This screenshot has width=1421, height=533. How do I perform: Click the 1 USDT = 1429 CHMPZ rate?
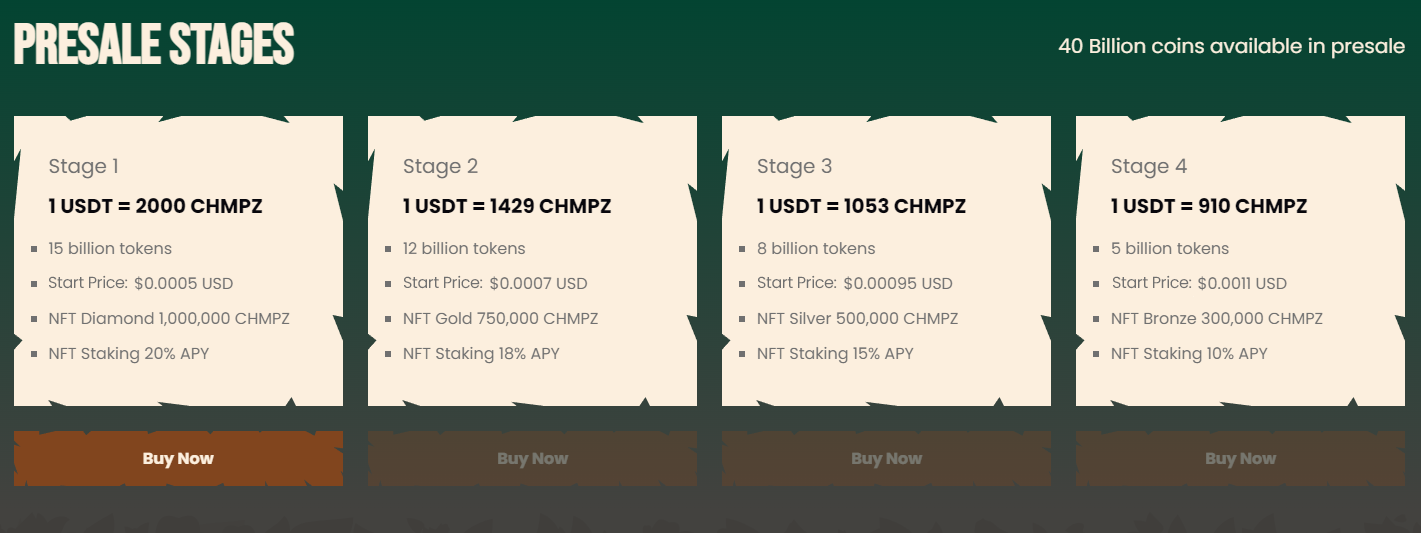click(507, 207)
